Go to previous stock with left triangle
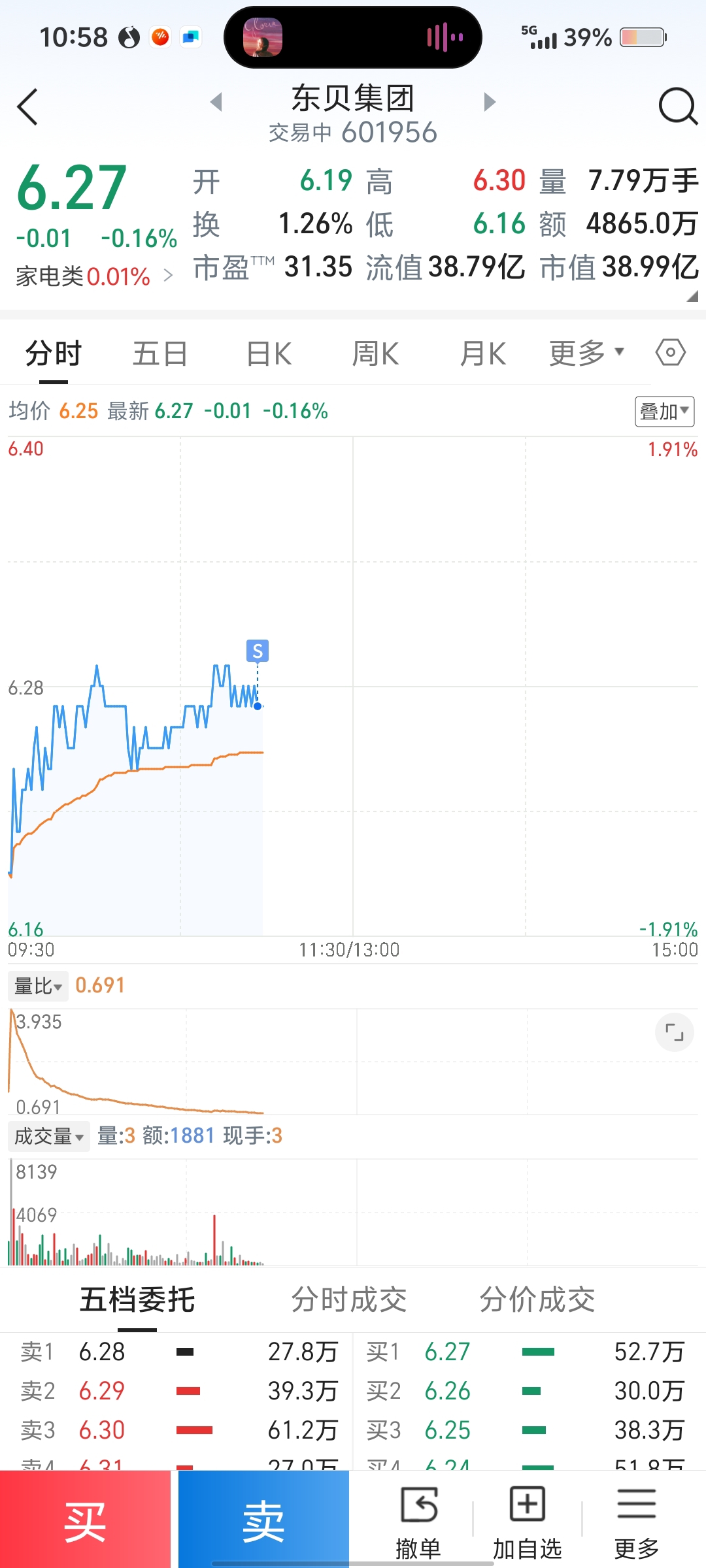 coord(216,102)
